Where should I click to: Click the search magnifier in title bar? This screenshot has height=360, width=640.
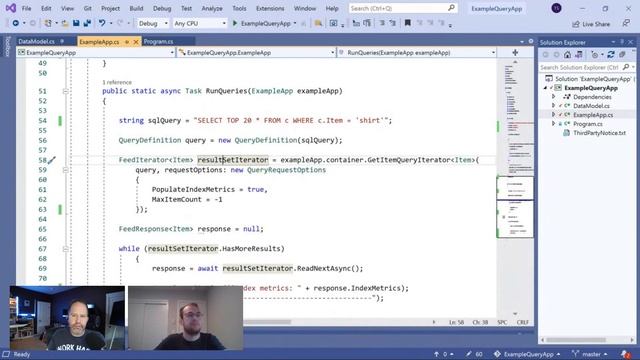(451, 8)
